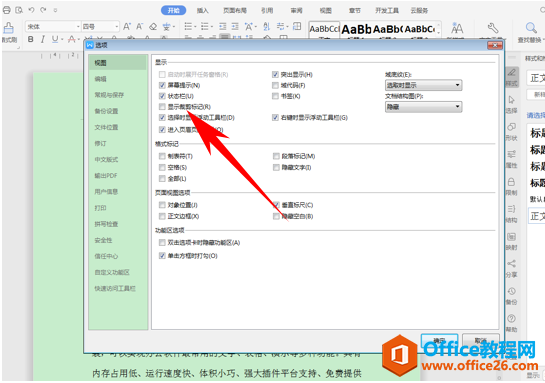Open the 域底纹(E) dropdown
This screenshot has width=545, height=383.
coord(423,85)
